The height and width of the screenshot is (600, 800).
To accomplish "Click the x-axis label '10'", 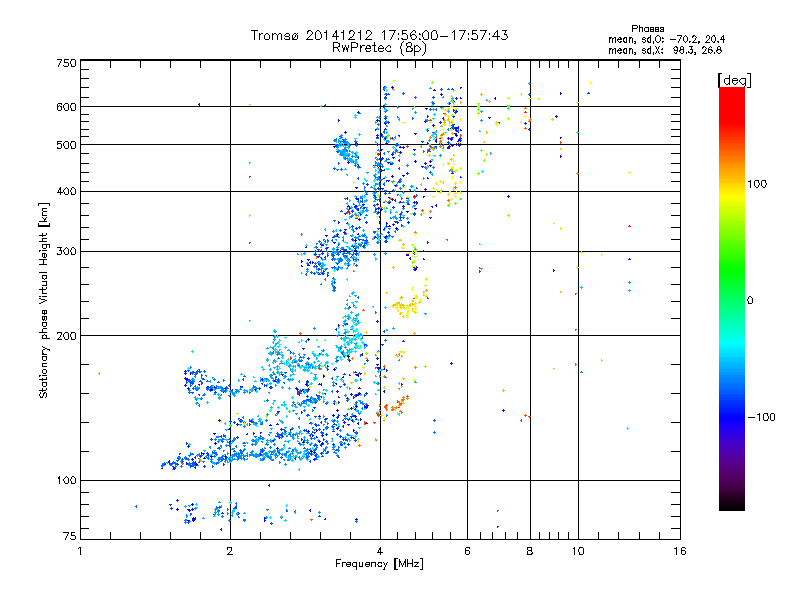I will tap(578, 551).
